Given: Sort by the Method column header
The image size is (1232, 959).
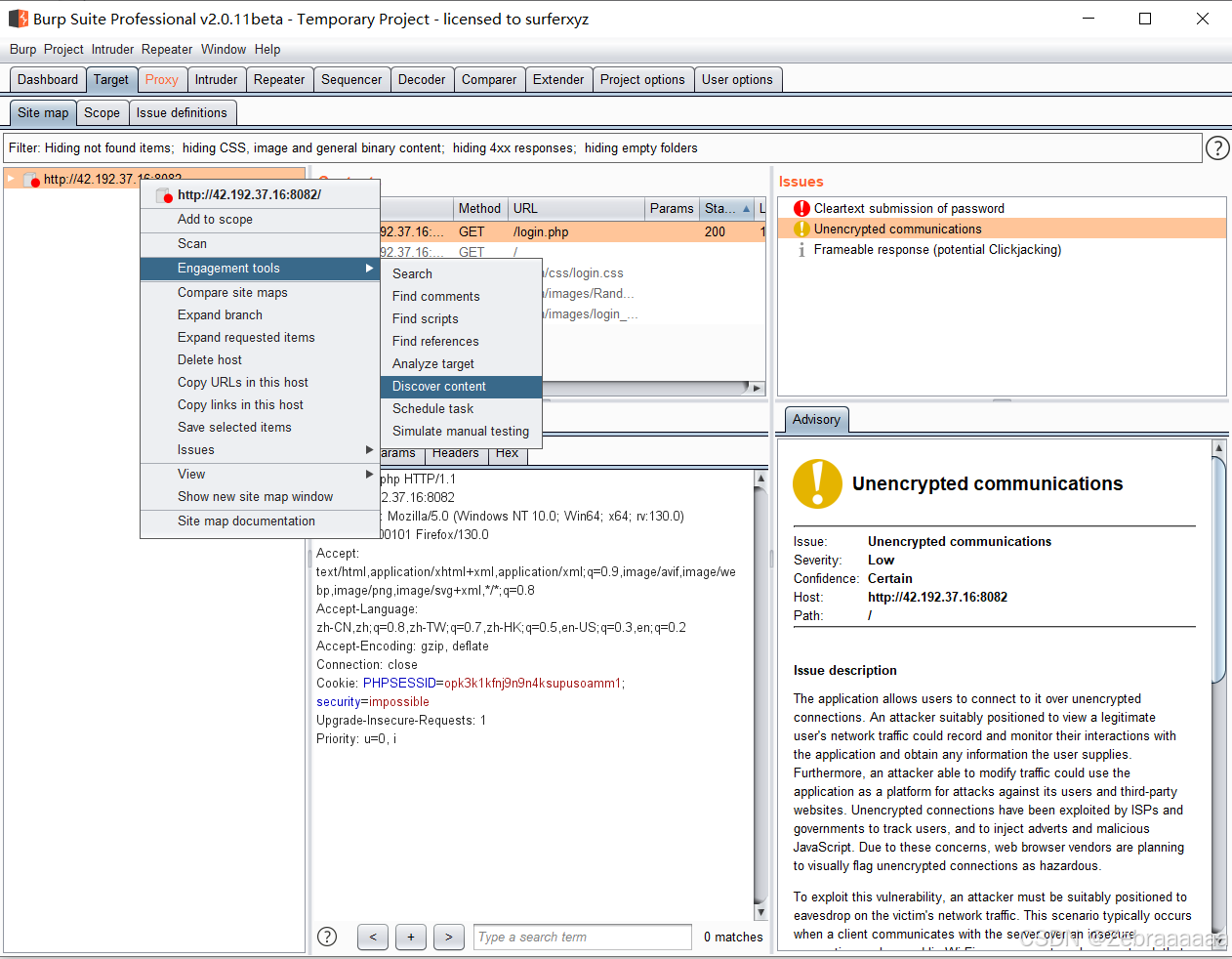Looking at the screenshot, I should [x=479, y=209].
